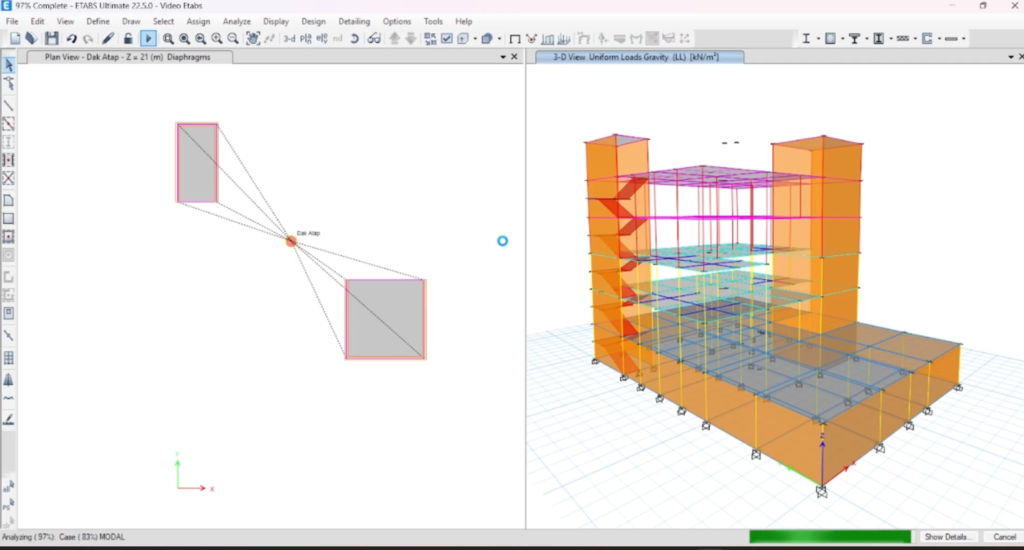The width and height of the screenshot is (1024, 550).
Task: Click the Analyzing MODAL status bar text
Action: coord(63,537)
